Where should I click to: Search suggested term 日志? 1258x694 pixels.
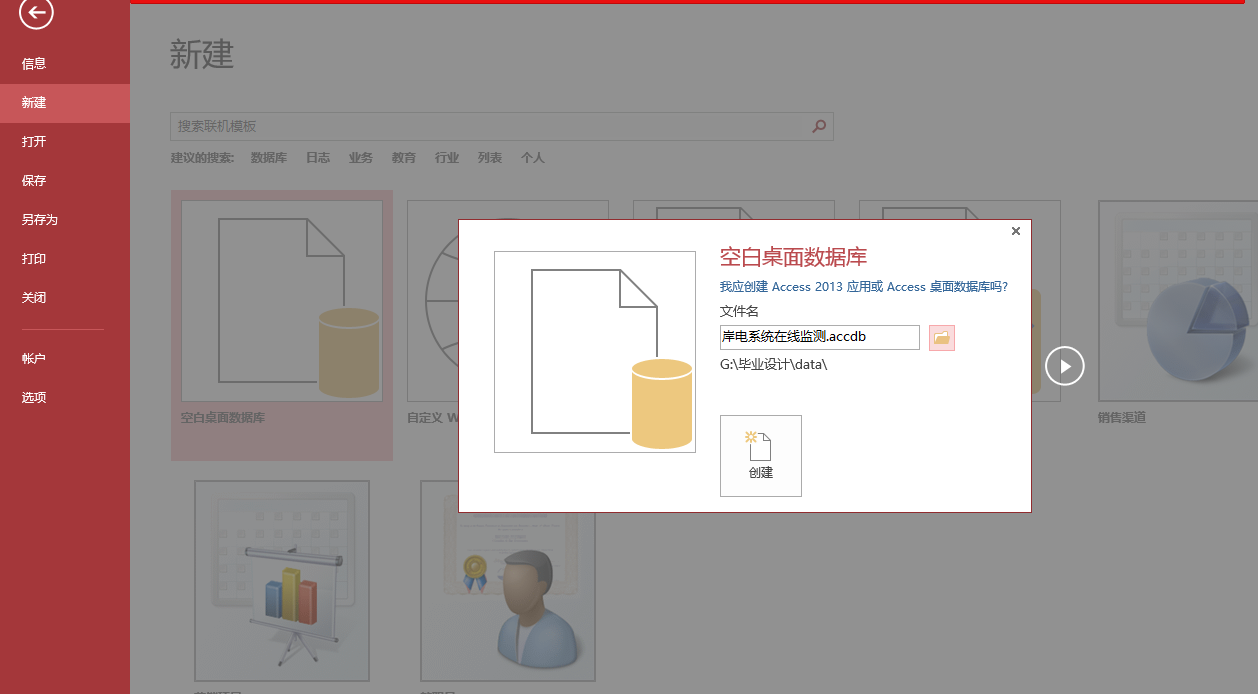318,158
